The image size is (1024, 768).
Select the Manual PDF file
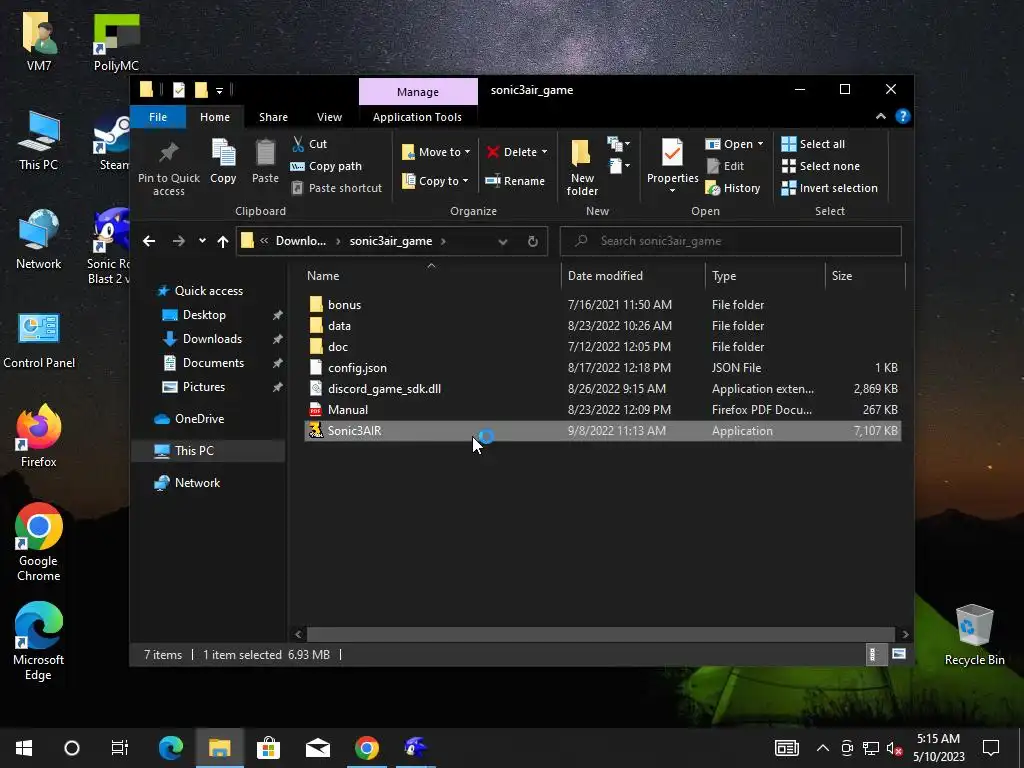(602, 409)
